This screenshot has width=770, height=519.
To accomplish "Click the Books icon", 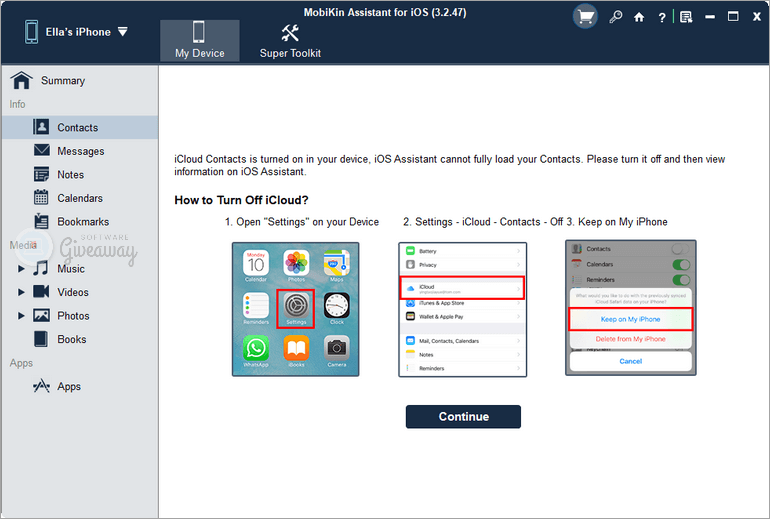I will point(41,339).
